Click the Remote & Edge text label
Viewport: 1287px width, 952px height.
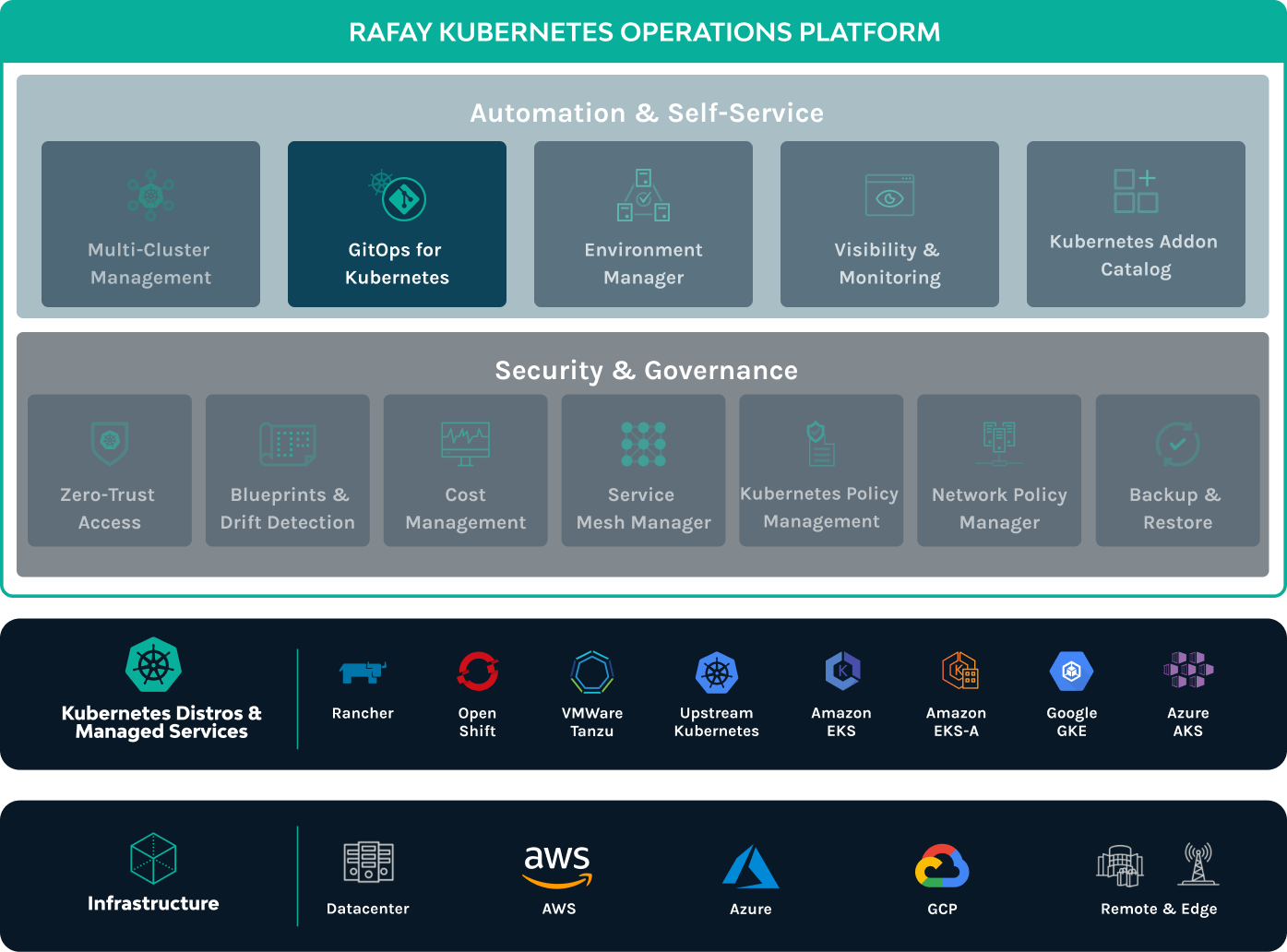(1159, 909)
